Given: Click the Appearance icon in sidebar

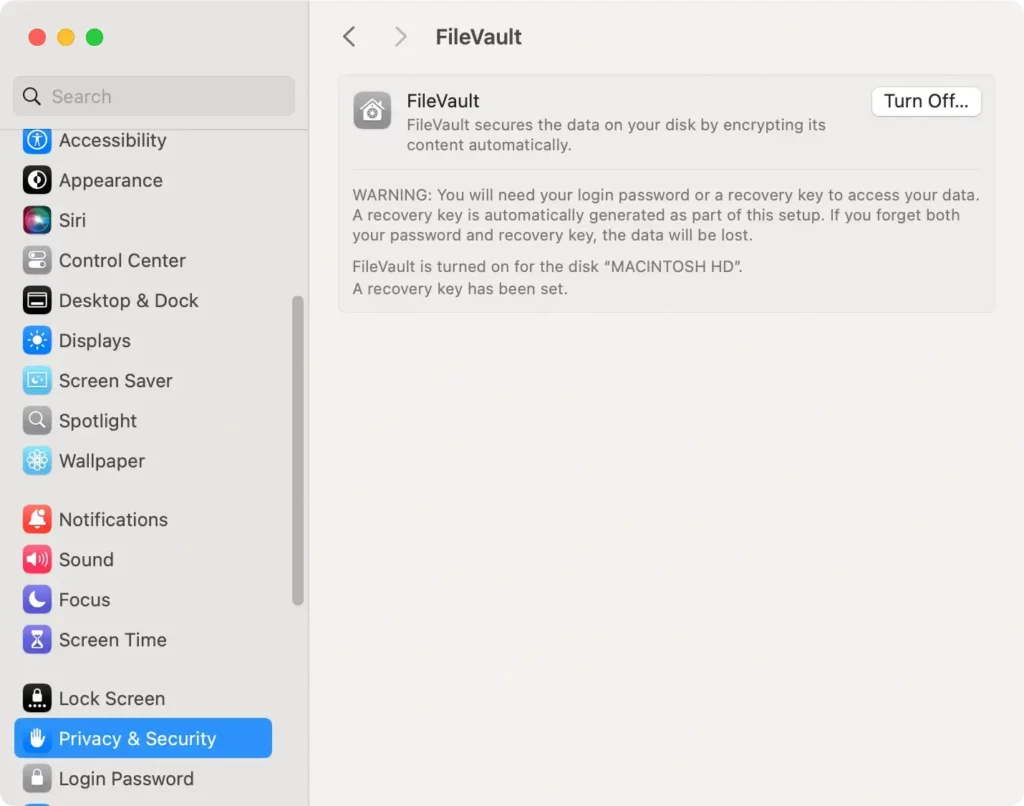Looking at the screenshot, I should pyautogui.click(x=37, y=180).
